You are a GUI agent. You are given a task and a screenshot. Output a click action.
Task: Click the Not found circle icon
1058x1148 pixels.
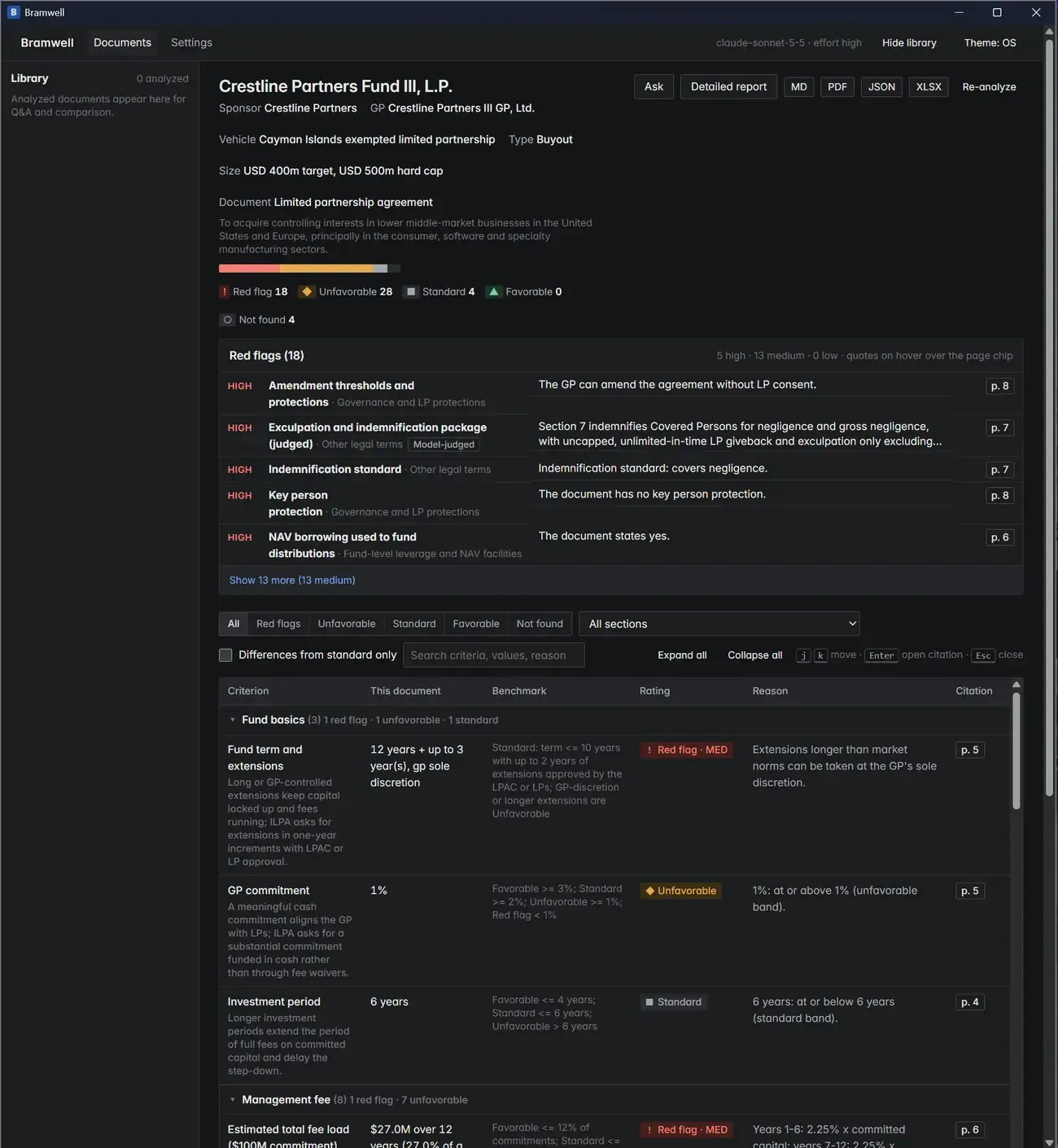pyautogui.click(x=227, y=320)
